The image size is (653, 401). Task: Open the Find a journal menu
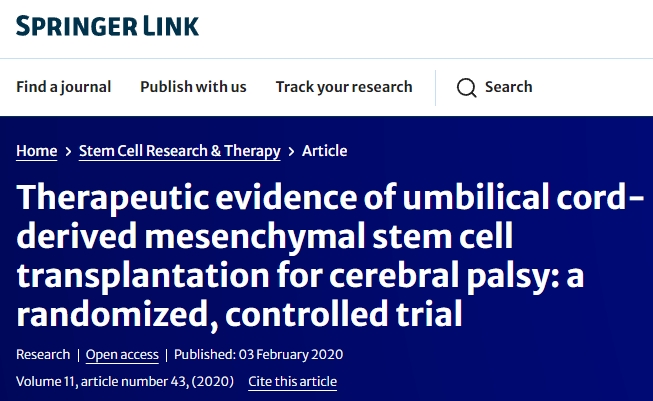(63, 87)
